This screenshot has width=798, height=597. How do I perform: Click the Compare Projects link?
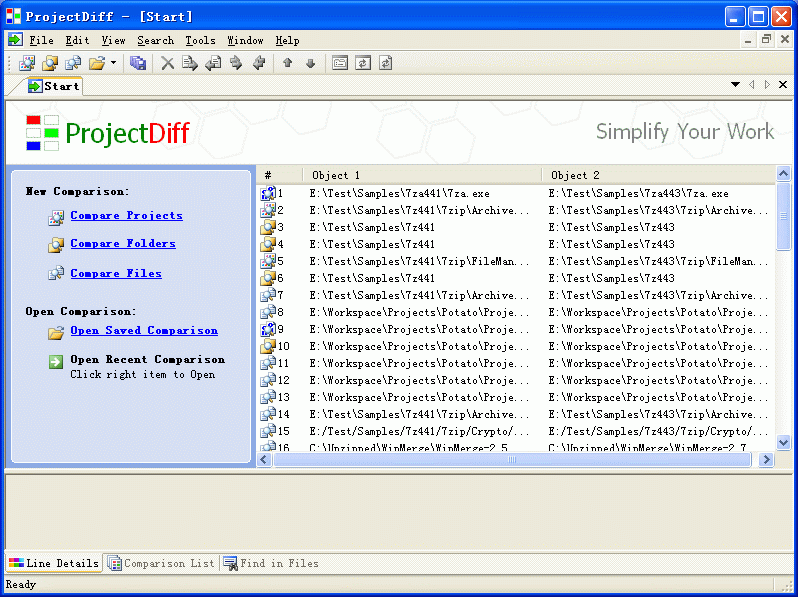click(x=126, y=215)
